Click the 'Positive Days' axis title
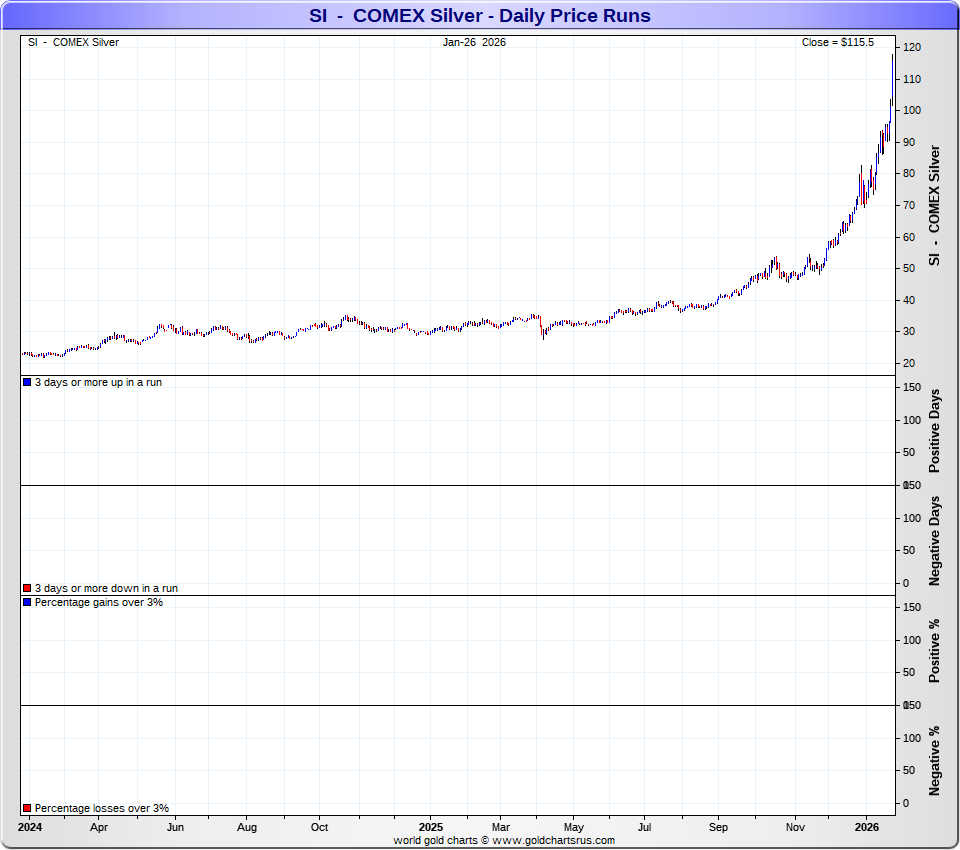 coord(935,431)
